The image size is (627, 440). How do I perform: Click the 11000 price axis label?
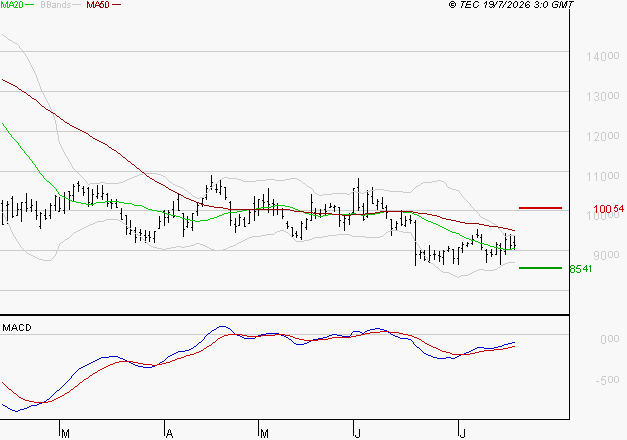point(603,176)
